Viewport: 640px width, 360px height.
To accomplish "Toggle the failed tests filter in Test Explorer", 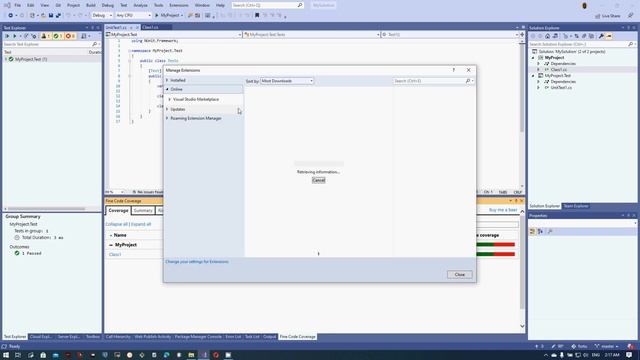I will (70, 36).
